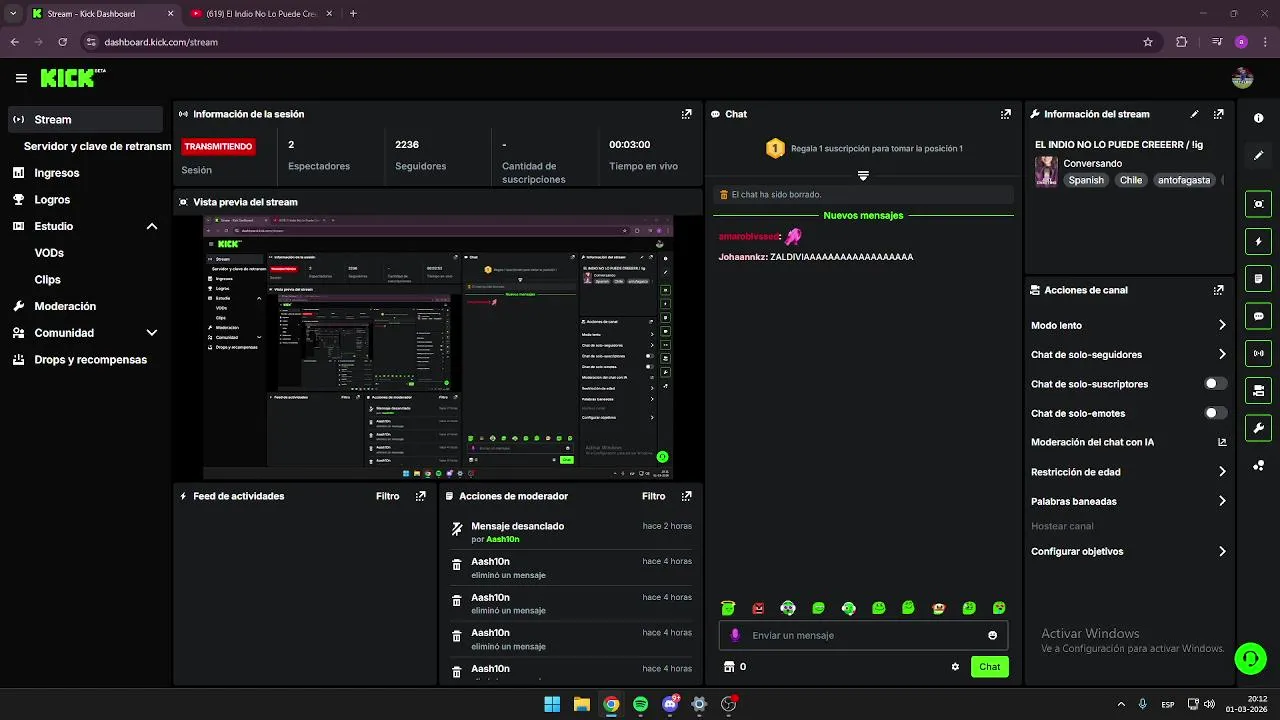Toggle the stream preview widget icon in right sidebar
This screenshot has width=1280, height=720.
(x=1258, y=204)
